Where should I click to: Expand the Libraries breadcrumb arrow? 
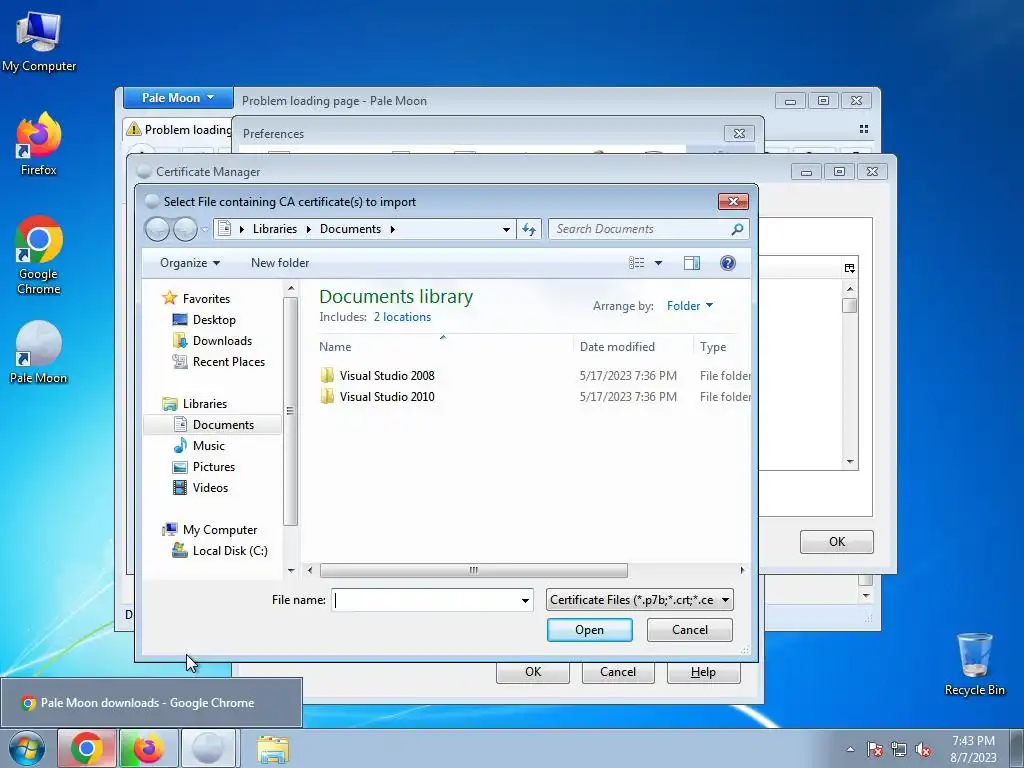coord(308,229)
